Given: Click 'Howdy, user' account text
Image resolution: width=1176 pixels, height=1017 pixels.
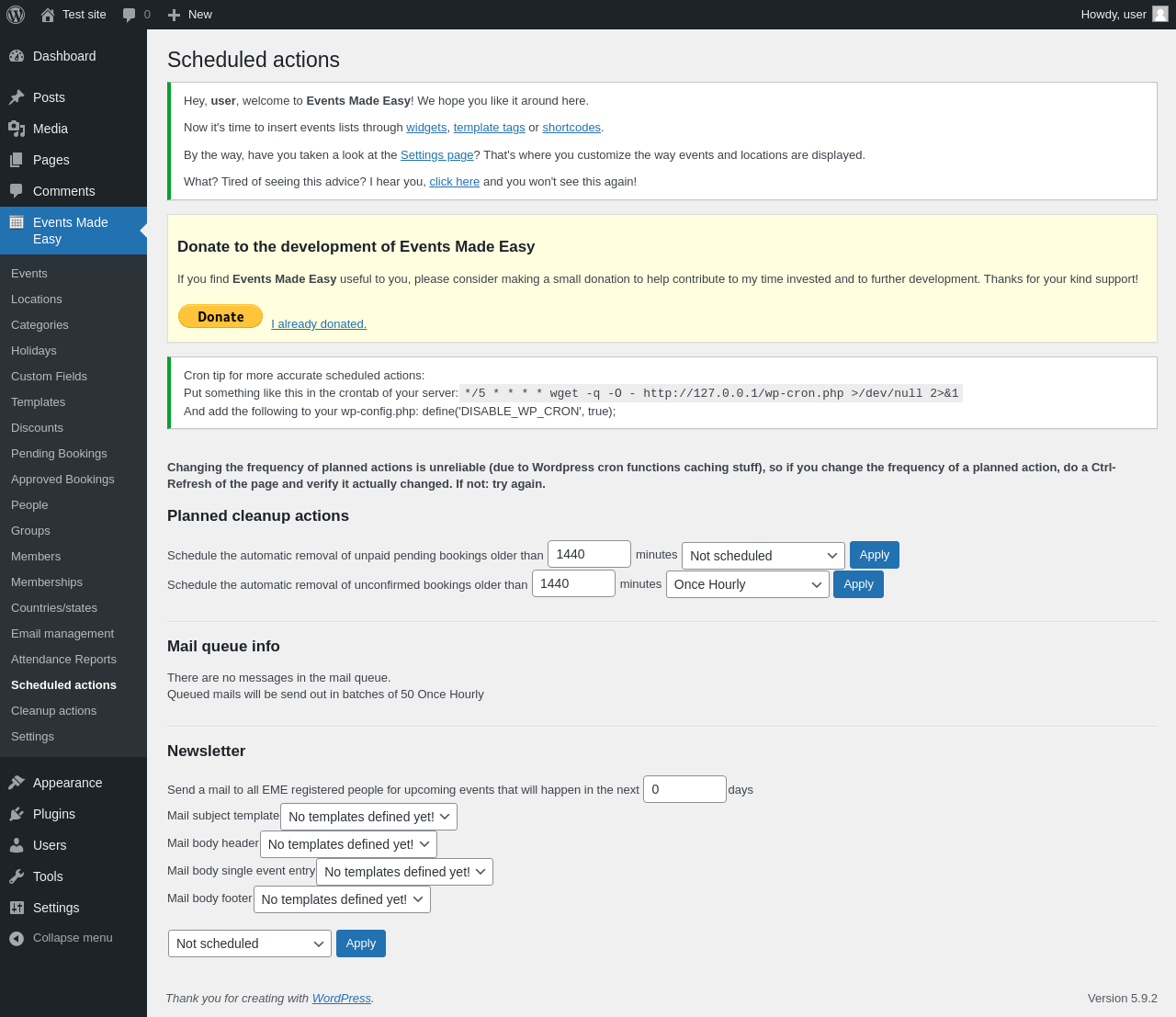Looking at the screenshot, I should point(1114,15).
